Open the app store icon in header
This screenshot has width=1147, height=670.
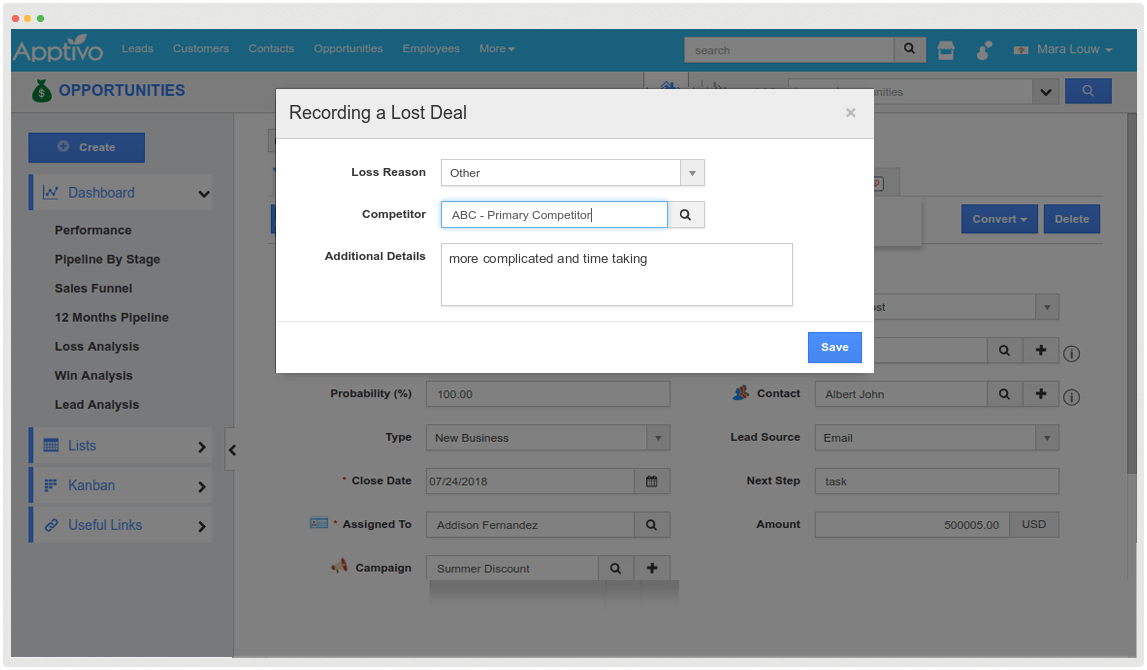(946, 50)
